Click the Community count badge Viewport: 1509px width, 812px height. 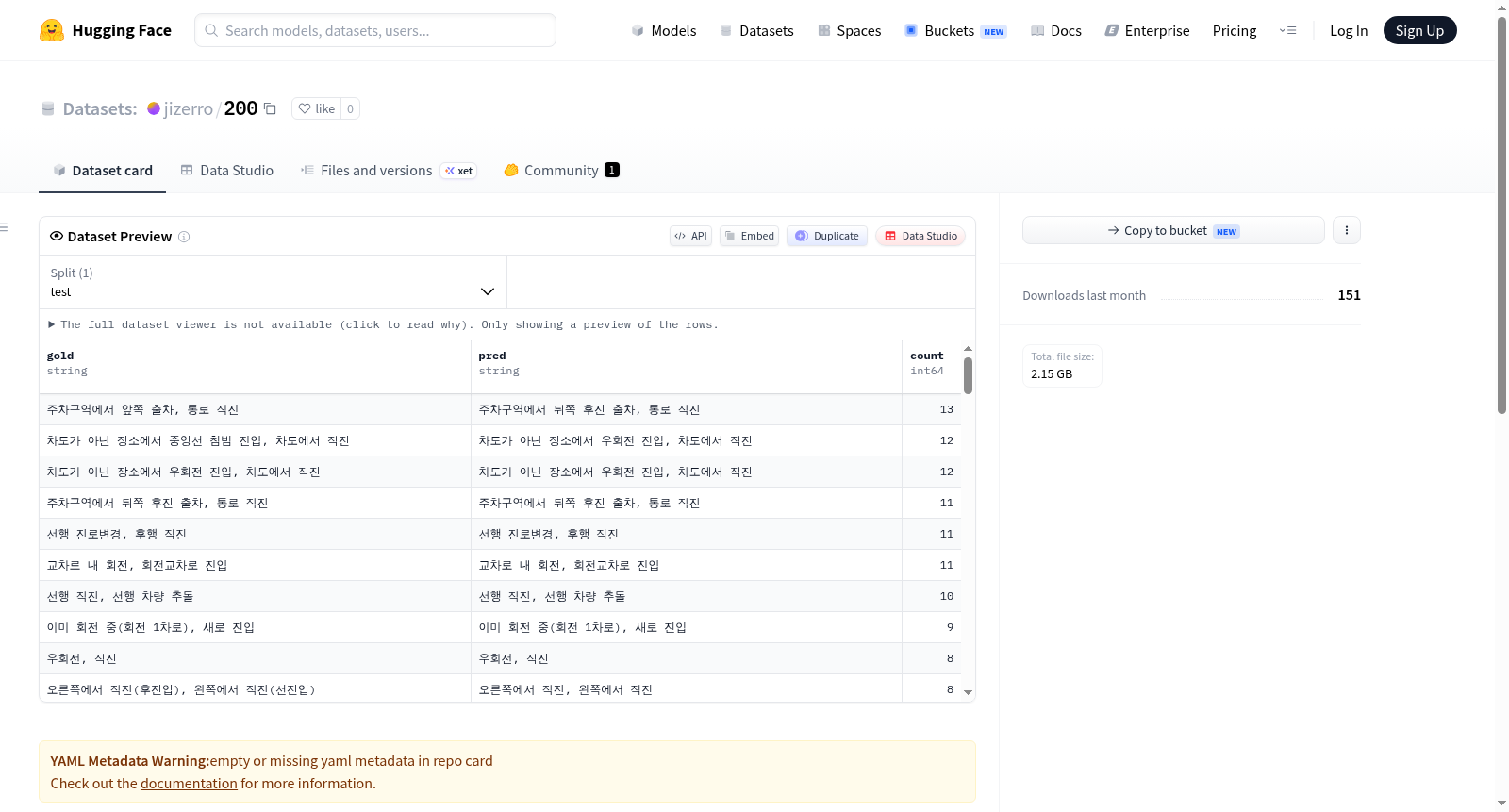pos(612,170)
